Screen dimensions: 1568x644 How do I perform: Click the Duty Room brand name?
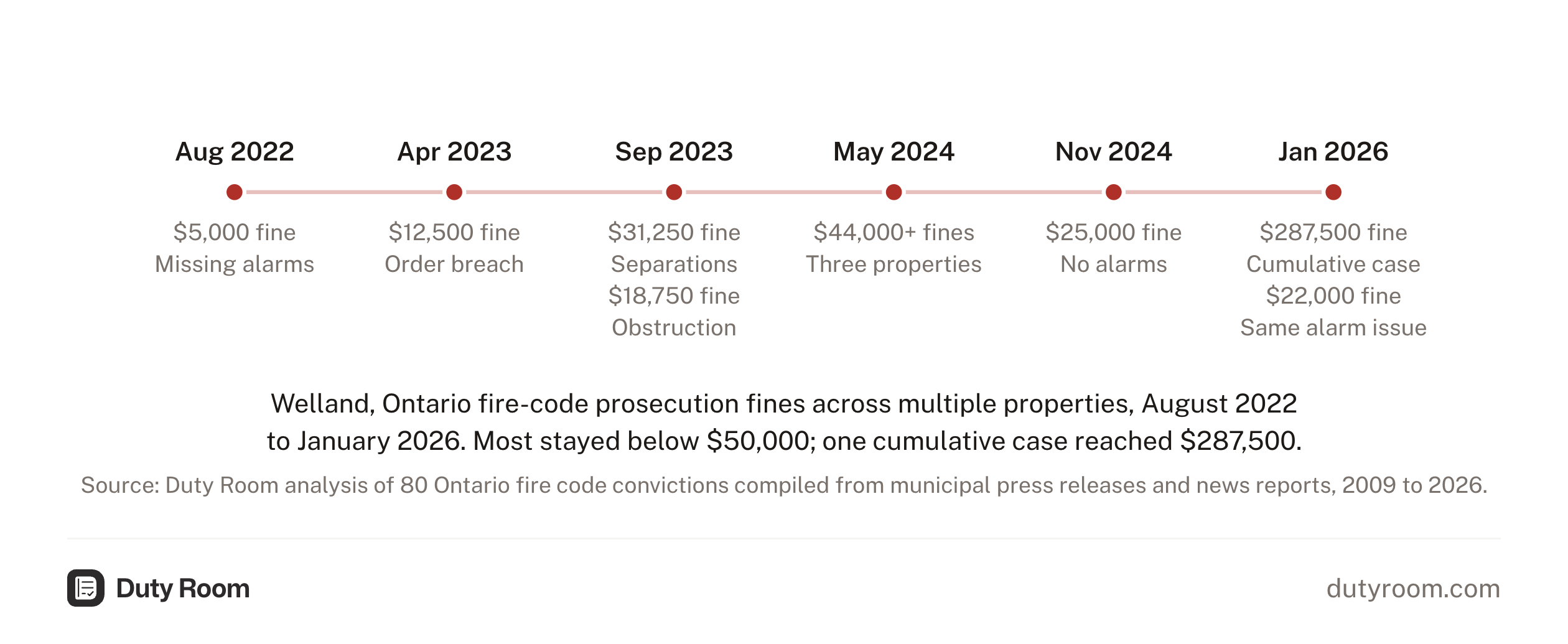(x=183, y=589)
